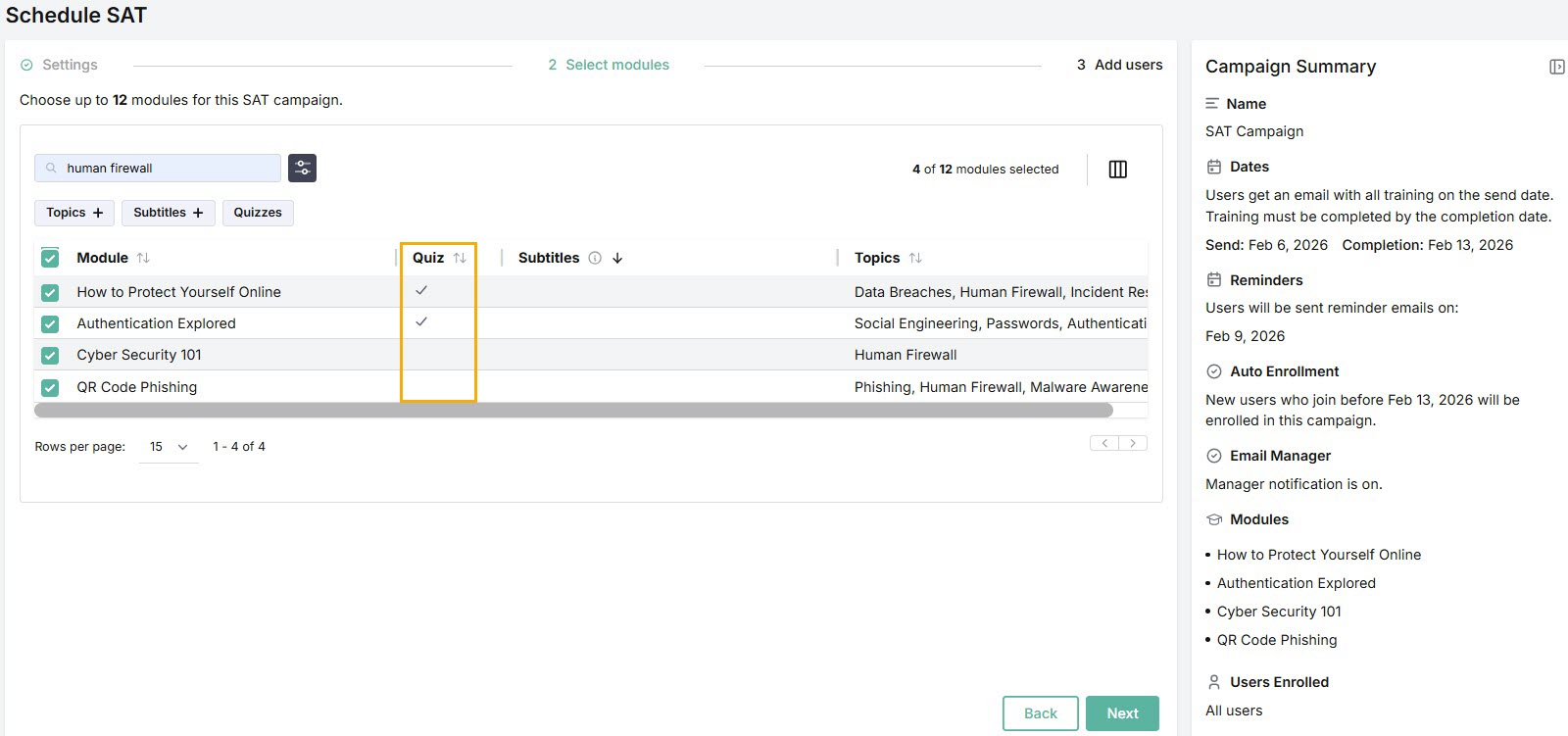Expand the Topics filter
The height and width of the screenshot is (736, 1568).
[x=74, y=213]
